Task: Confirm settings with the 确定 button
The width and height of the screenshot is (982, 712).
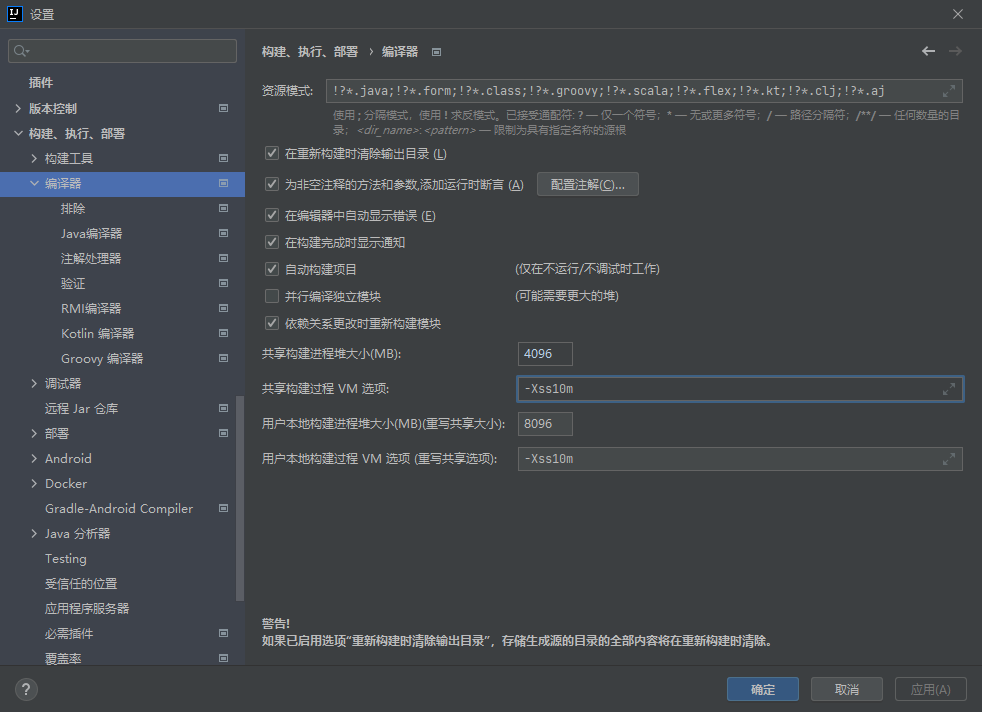Action: coord(762,689)
